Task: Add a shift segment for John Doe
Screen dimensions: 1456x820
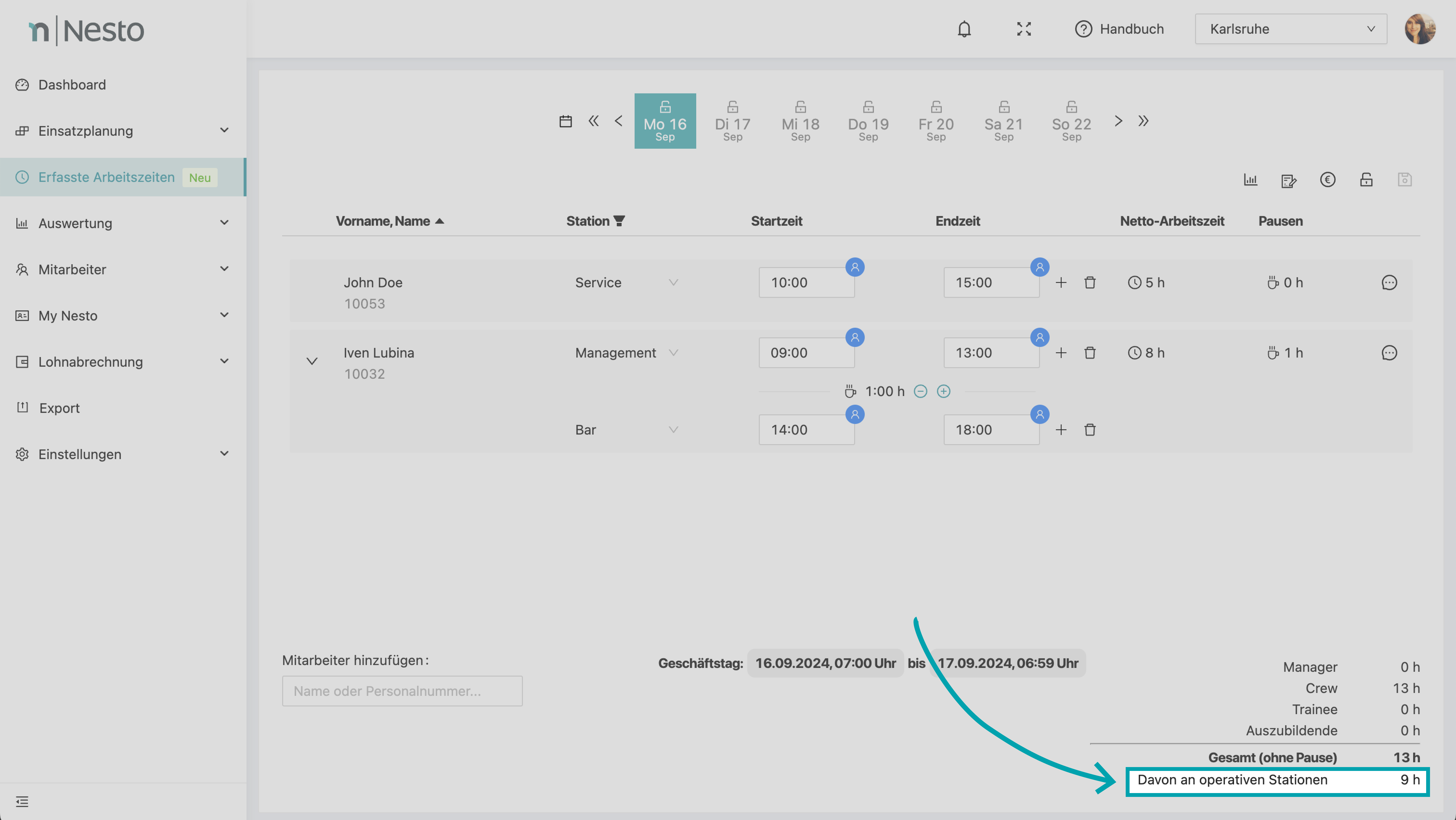Action: [x=1061, y=282]
